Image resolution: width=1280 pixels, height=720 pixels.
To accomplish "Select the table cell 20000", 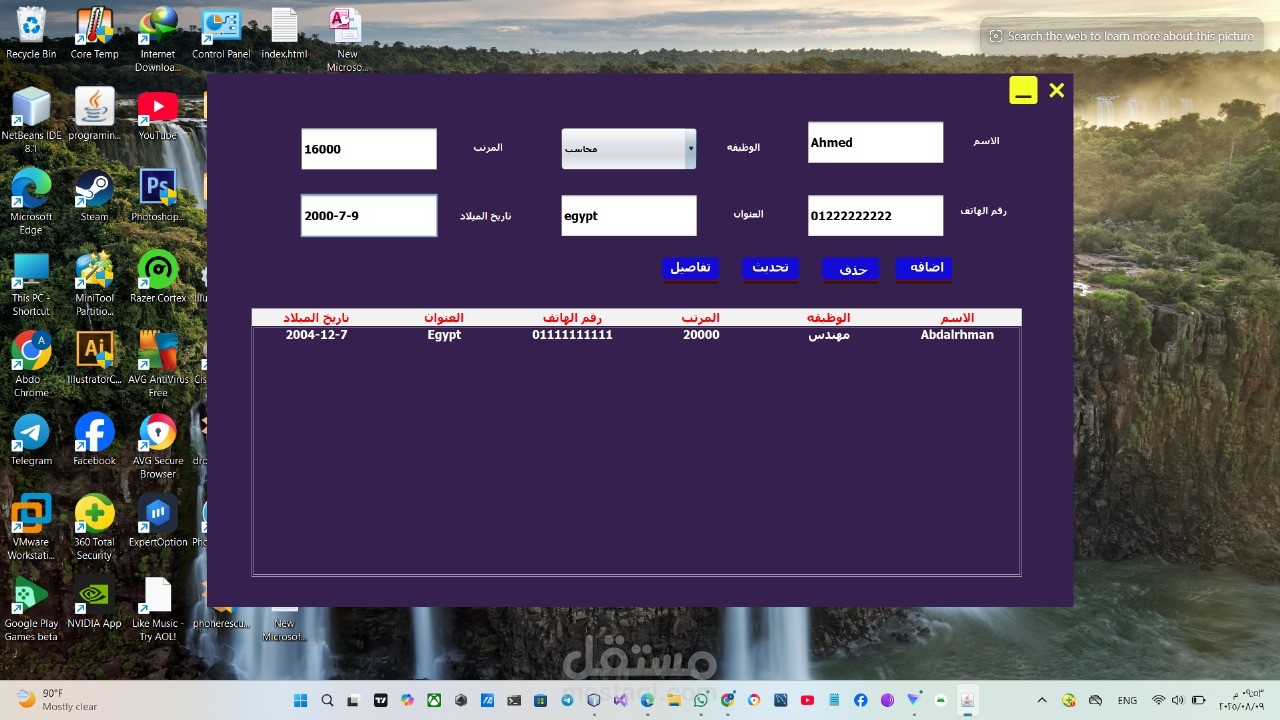I will pos(701,335).
